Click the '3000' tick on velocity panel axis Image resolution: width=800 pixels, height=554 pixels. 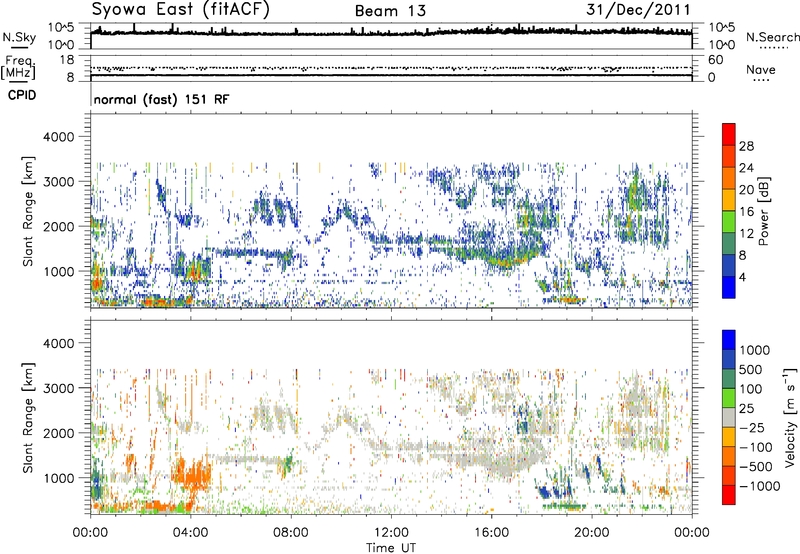(61, 388)
